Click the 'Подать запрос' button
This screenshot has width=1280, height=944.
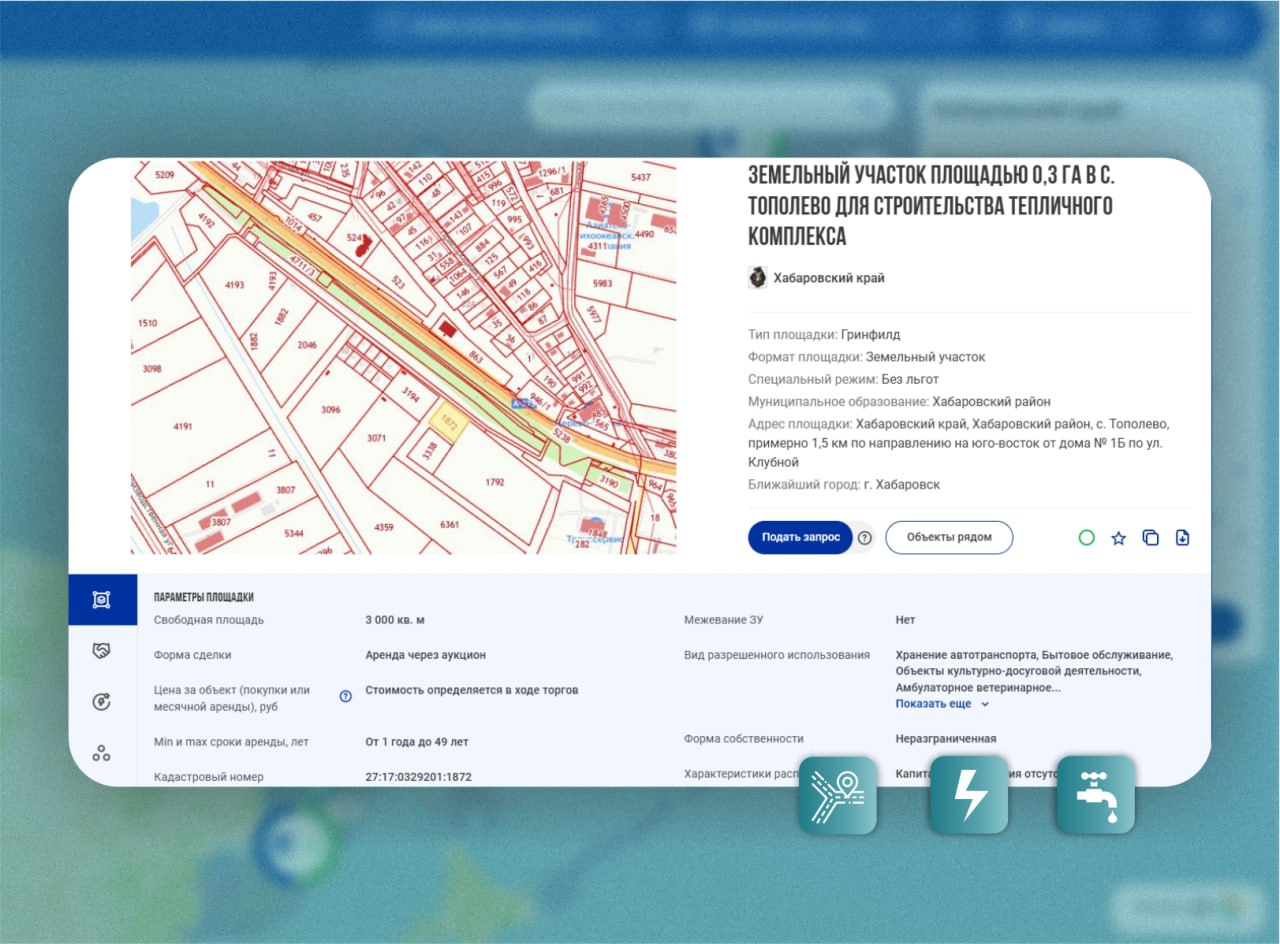pyautogui.click(x=800, y=537)
